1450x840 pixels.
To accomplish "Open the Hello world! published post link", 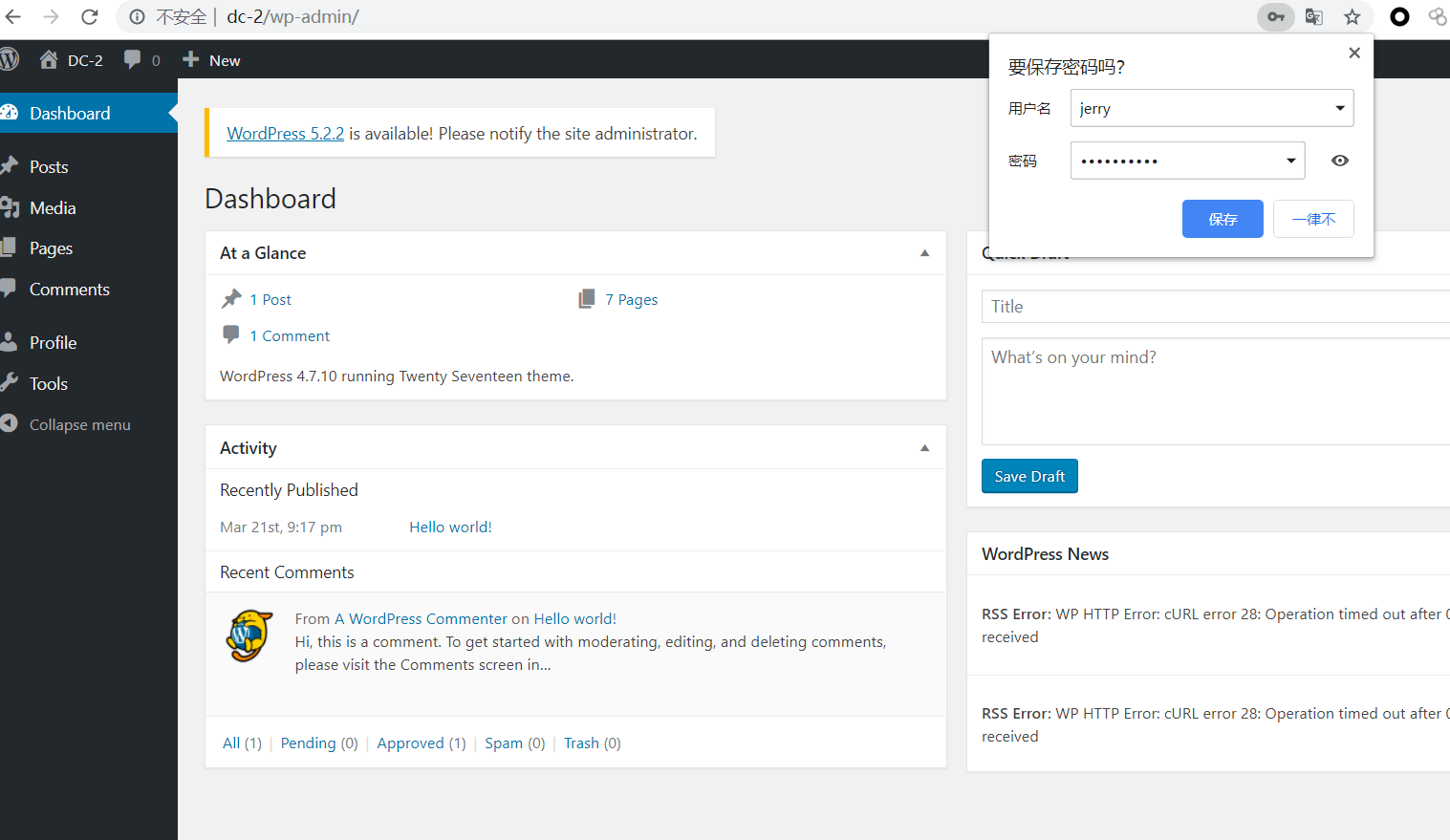I will tap(450, 527).
